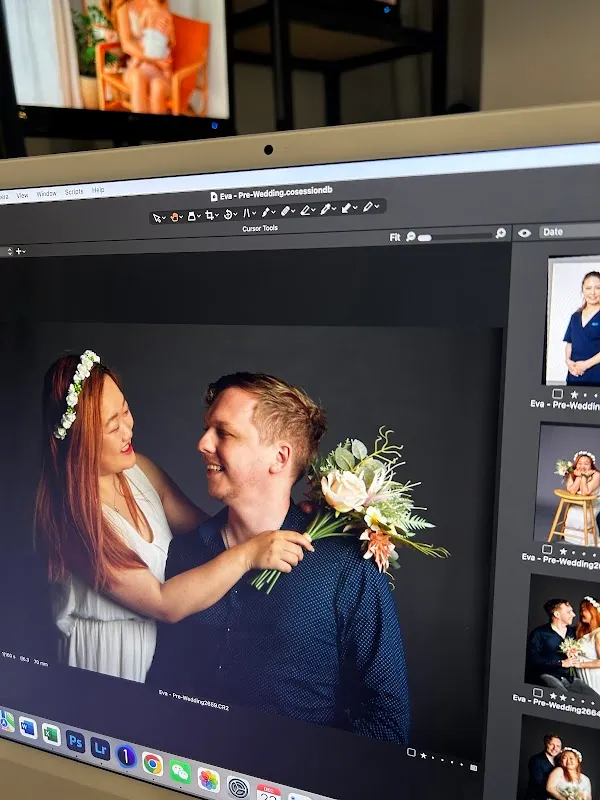The image size is (600, 800).
Task: Click second star under couple-sitting thumbnail
Action: pyautogui.click(x=563, y=697)
